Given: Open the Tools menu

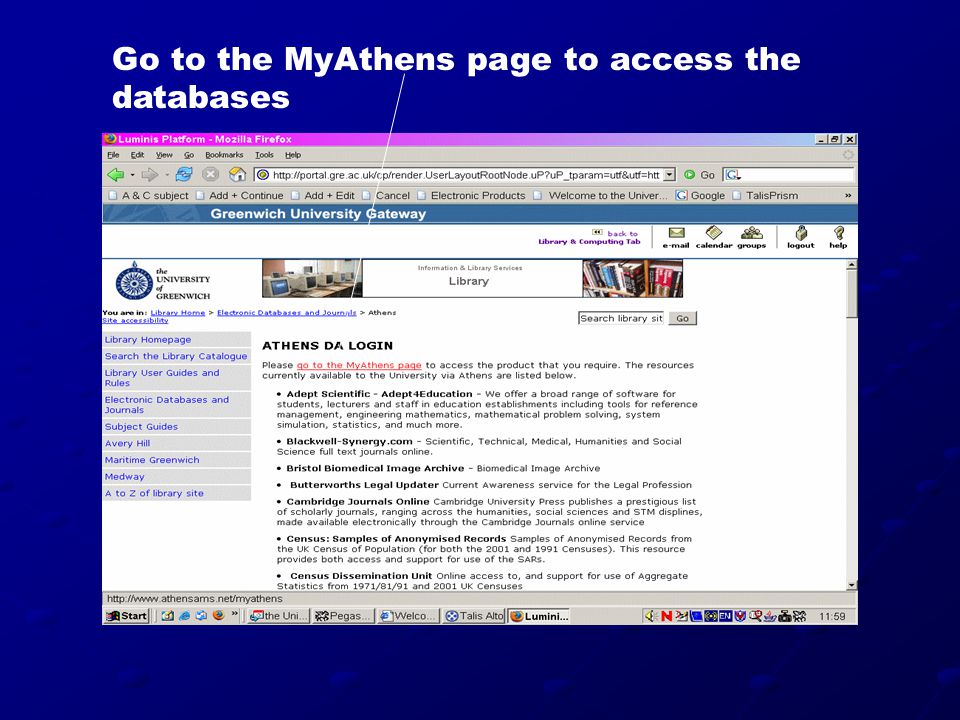Looking at the screenshot, I should (264, 155).
